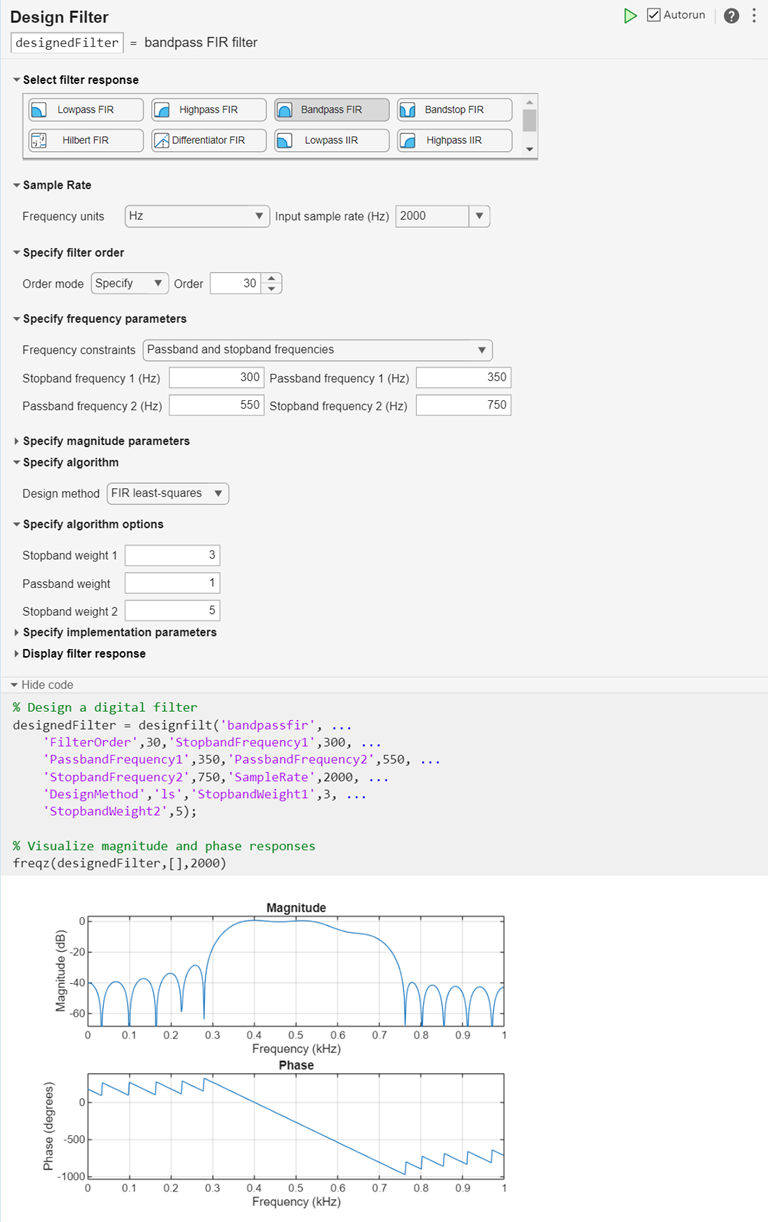Edit the Stopband frequency 1 value
This screenshot has width=768, height=1222.
[215, 378]
